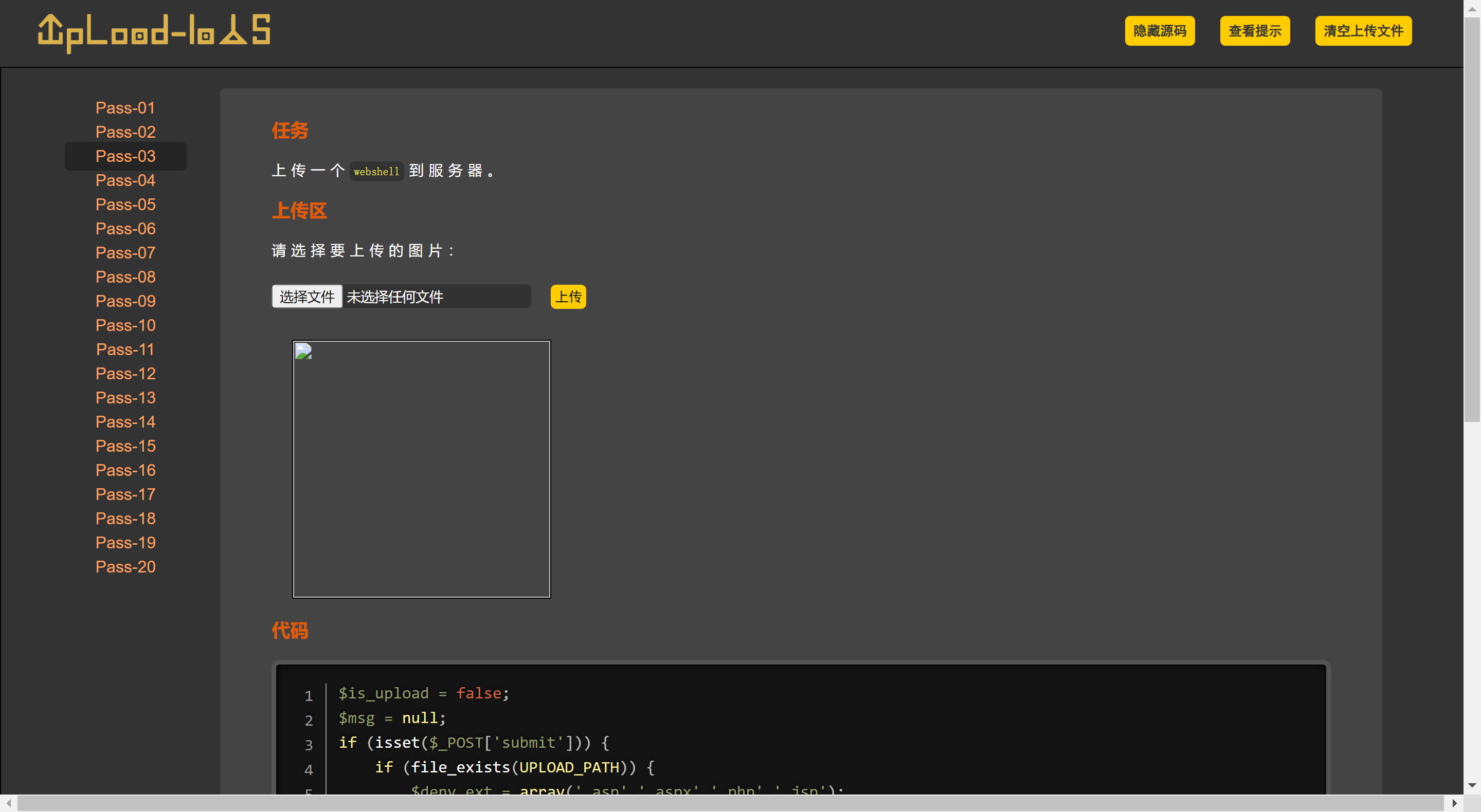Click the Upload-labs logo
This screenshot has width=1481, height=812.
[154, 33]
